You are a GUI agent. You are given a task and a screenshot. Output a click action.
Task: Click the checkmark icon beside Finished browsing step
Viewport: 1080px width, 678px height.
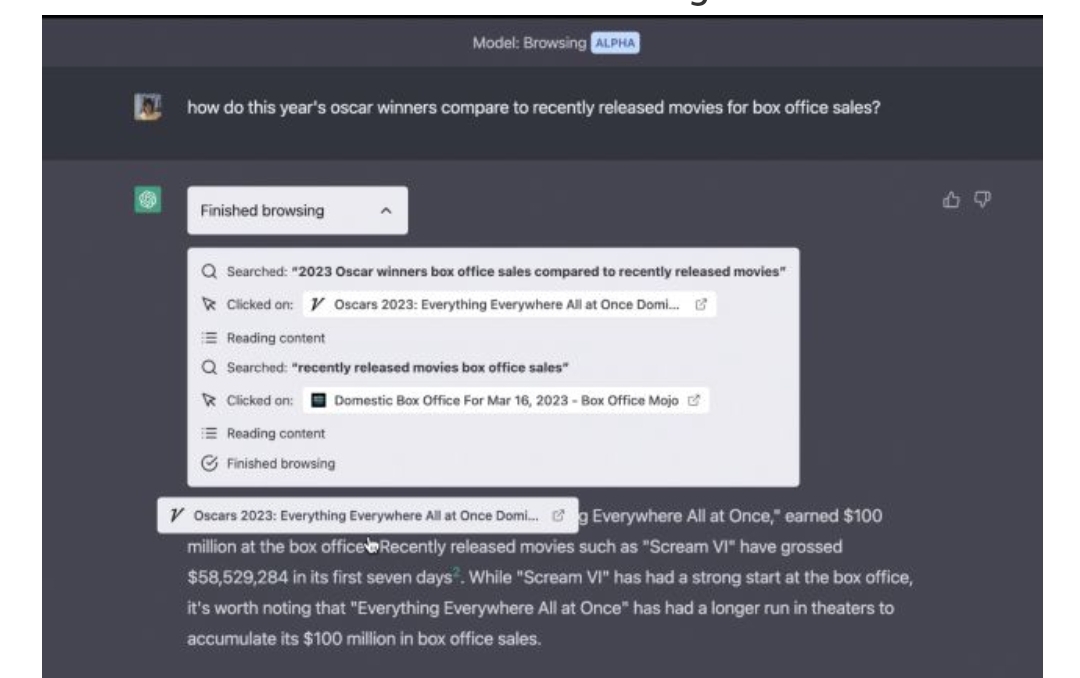click(210, 463)
